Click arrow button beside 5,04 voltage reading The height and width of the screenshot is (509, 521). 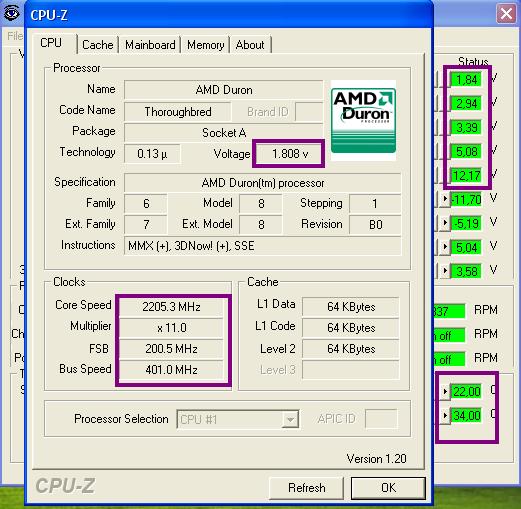pos(445,247)
